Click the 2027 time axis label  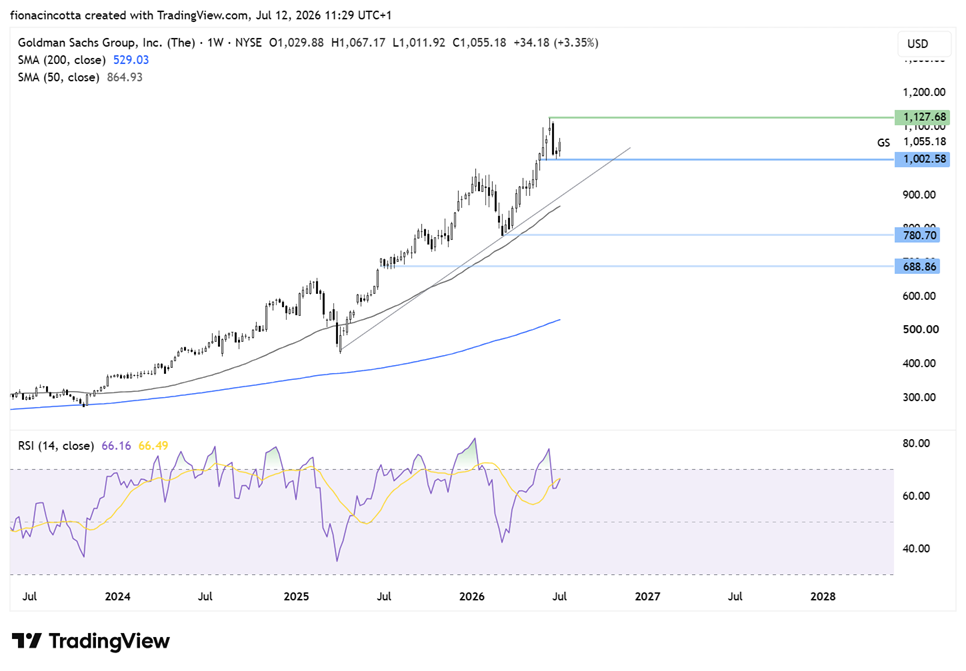coord(647,596)
